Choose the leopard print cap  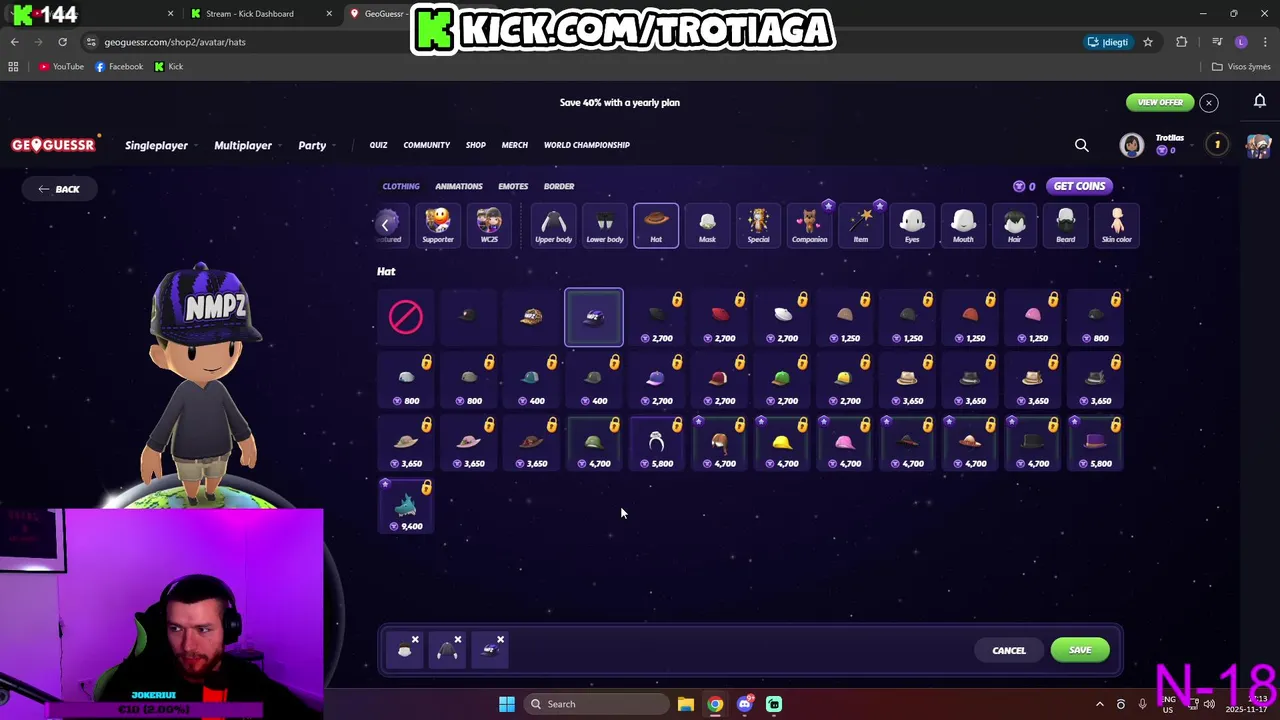531,317
